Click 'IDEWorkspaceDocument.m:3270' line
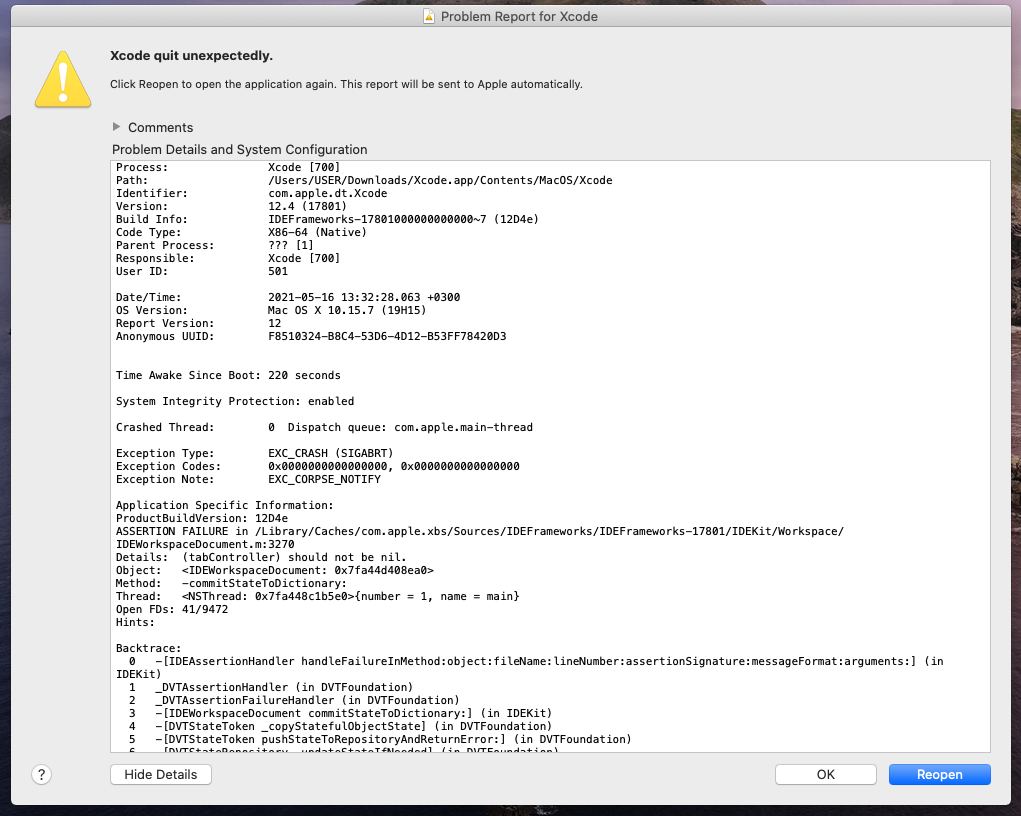The width and height of the screenshot is (1021, 816). coord(205,545)
